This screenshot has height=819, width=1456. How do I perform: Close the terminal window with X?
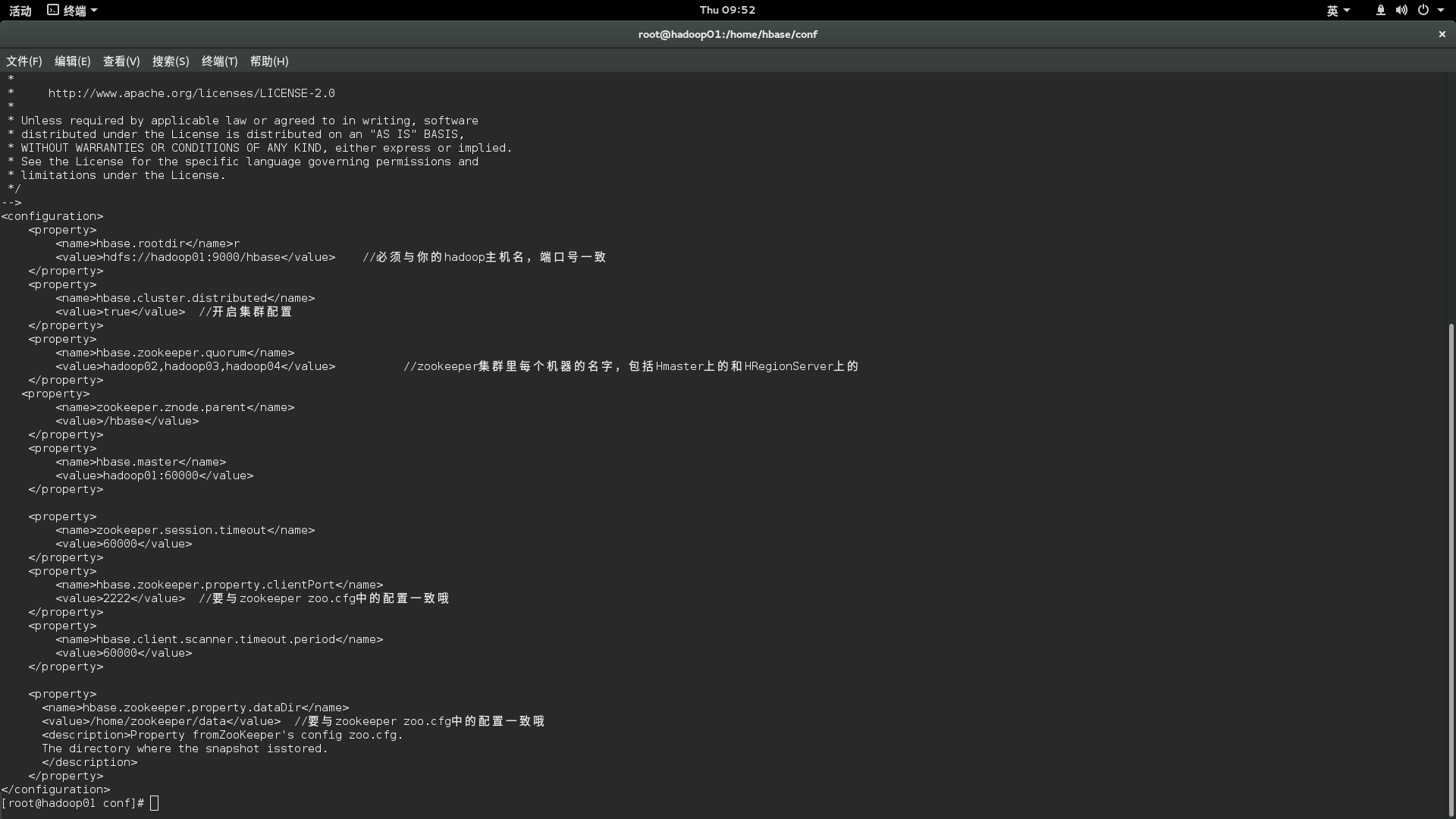coord(1442,34)
